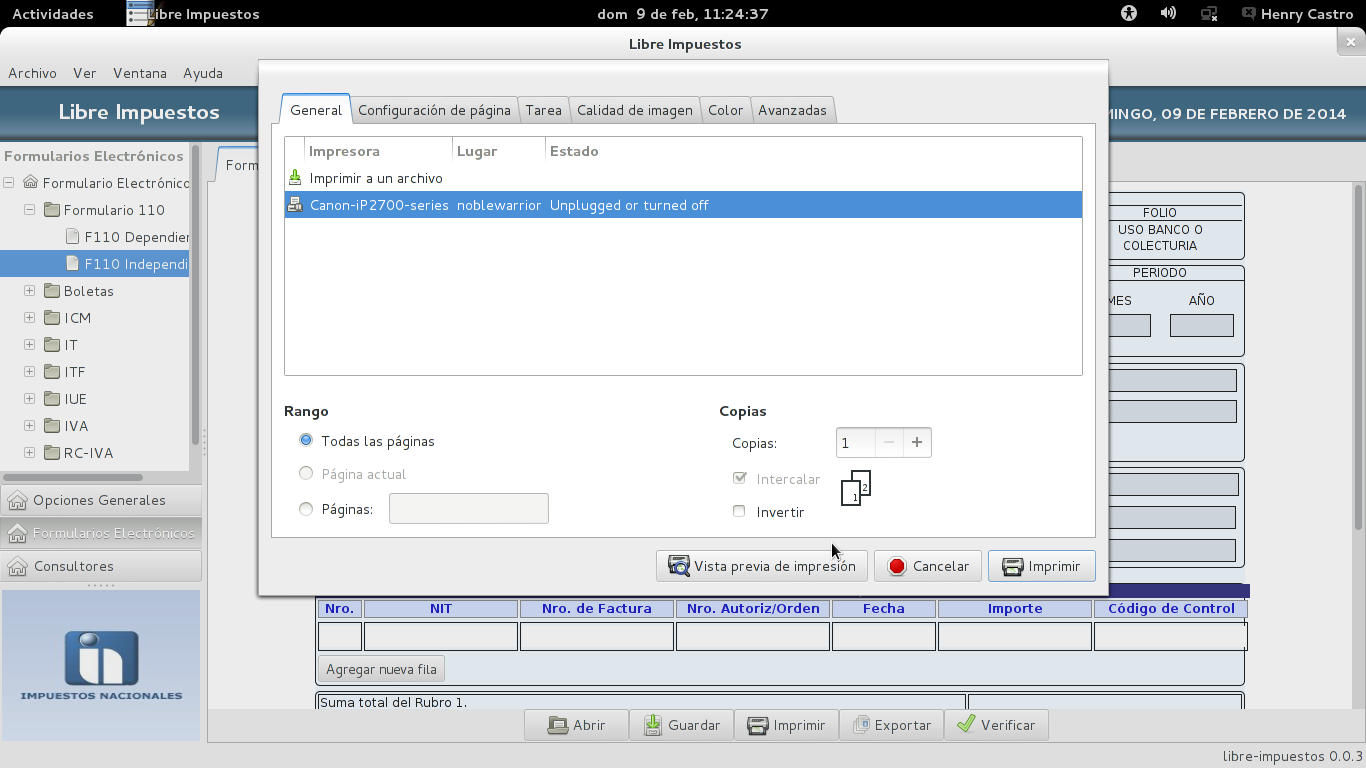Increase copies with the plus button
This screenshot has height=768, width=1366.
(x=917, y=442)
